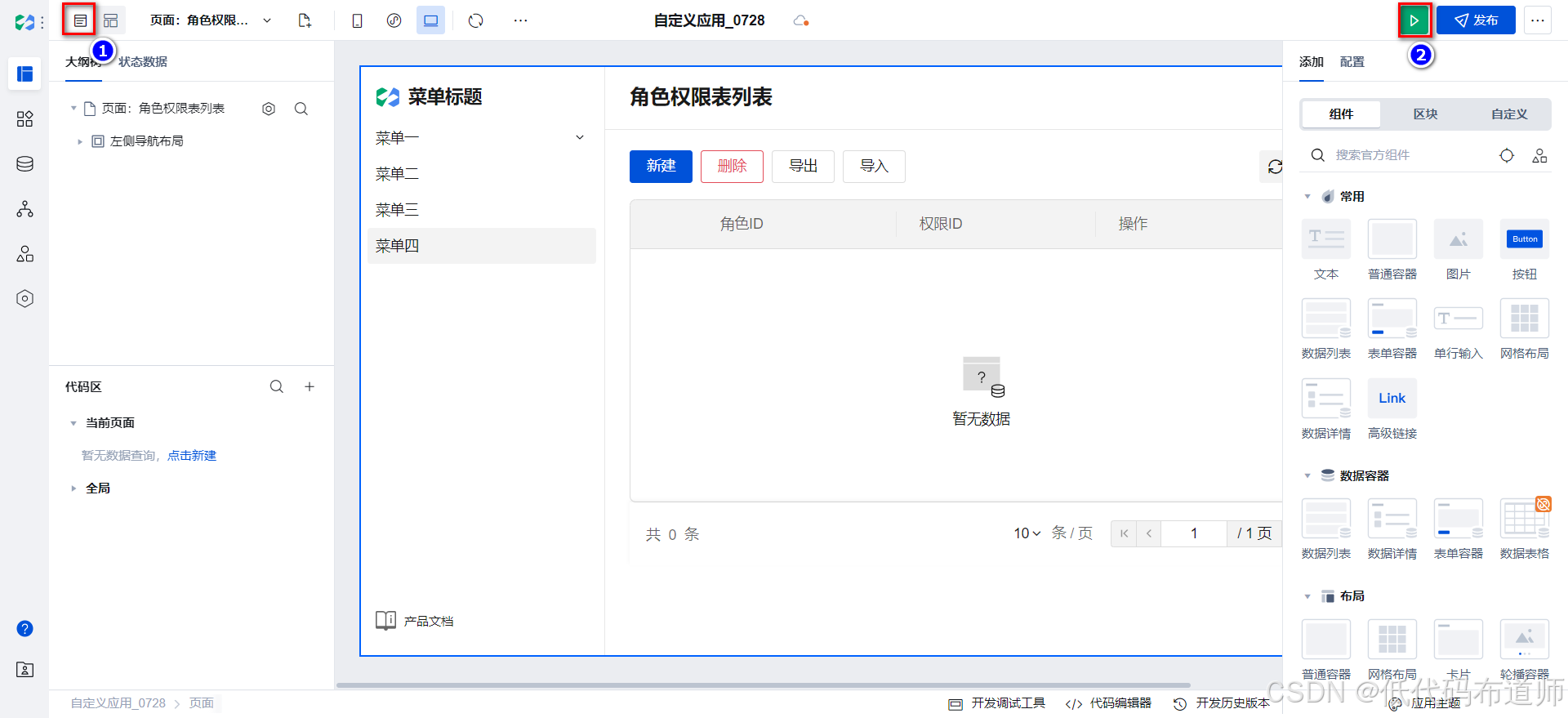Switch to the 状态数据 tab

(x=143, y=62)
